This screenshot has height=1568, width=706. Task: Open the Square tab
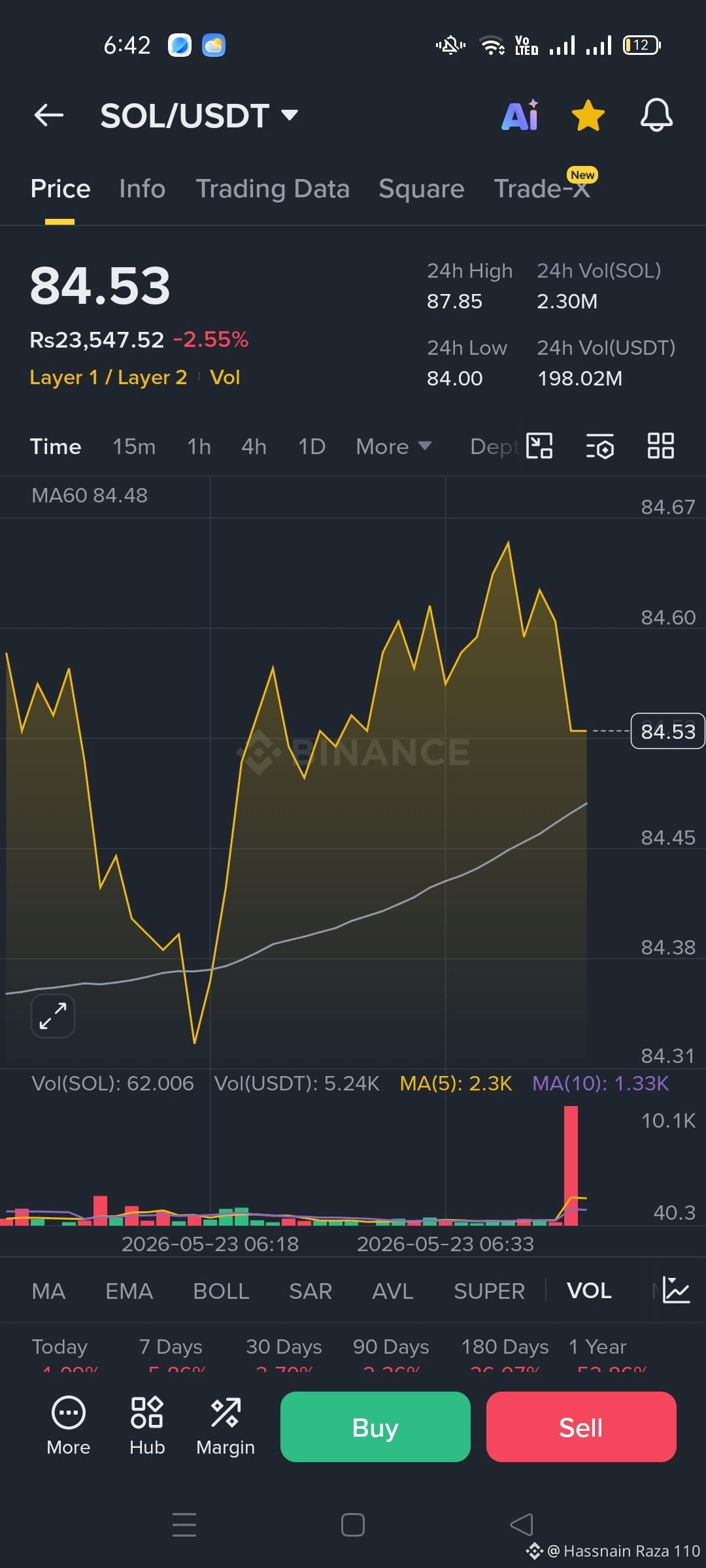[x=421, y=189]
